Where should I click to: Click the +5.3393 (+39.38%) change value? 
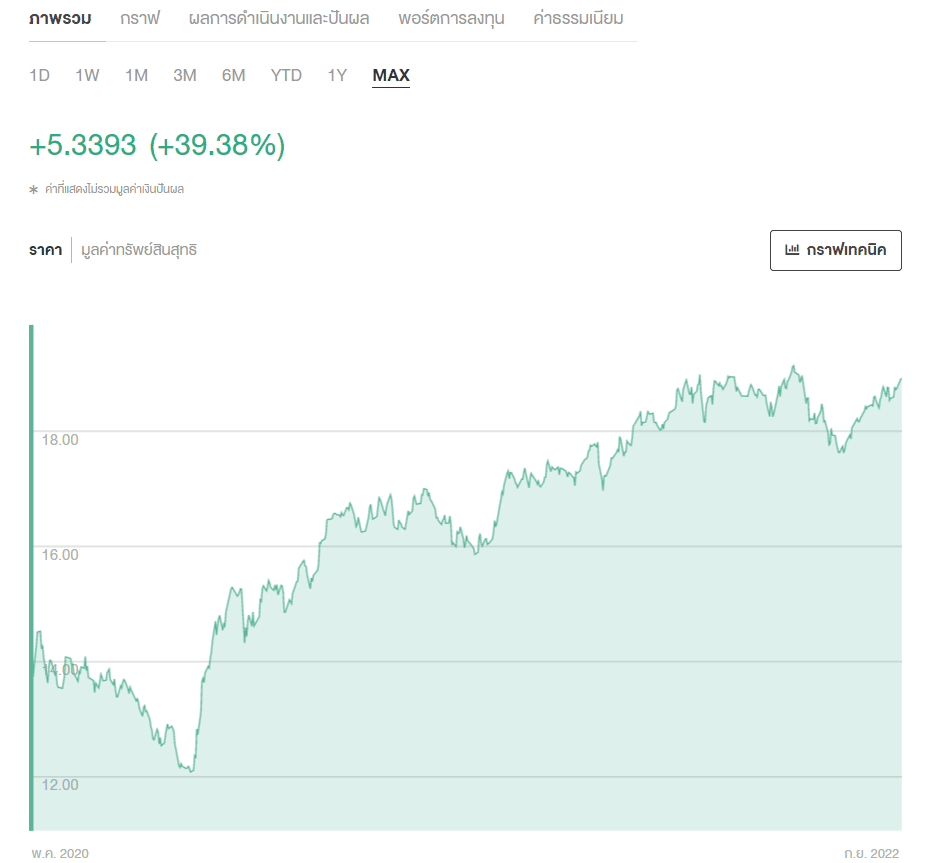click(x=157, y=146)
